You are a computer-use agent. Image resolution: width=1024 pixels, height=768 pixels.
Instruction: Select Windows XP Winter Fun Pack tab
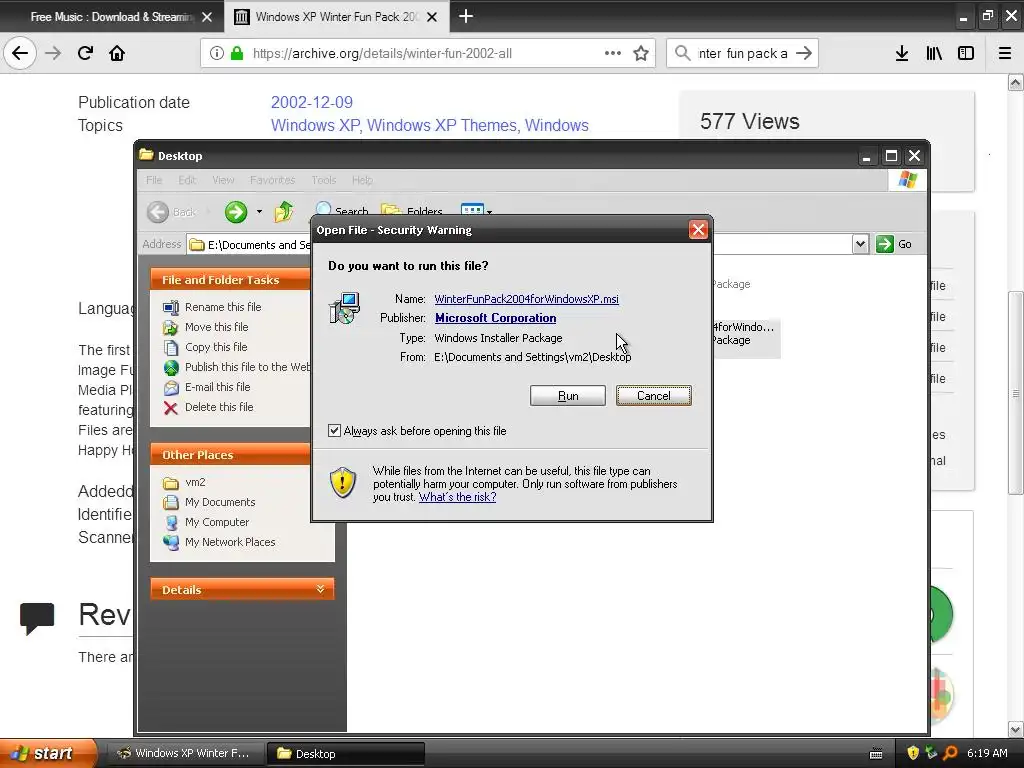coord(336,17)
